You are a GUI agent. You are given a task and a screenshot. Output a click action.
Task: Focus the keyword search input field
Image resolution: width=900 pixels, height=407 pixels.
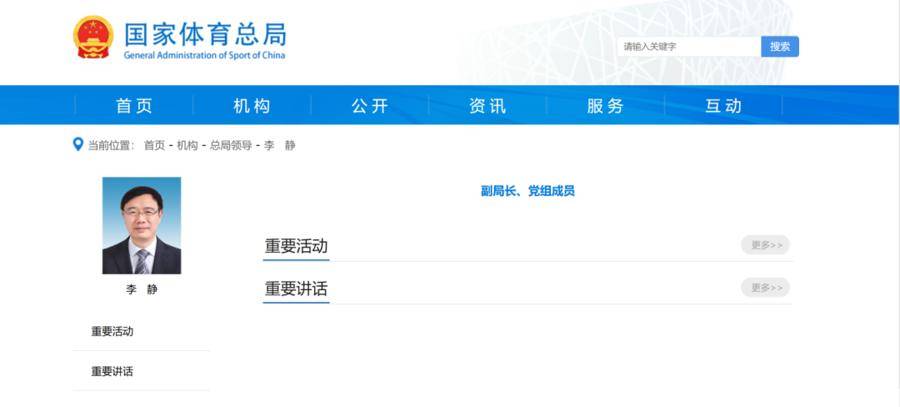click(x=688, y=47)
